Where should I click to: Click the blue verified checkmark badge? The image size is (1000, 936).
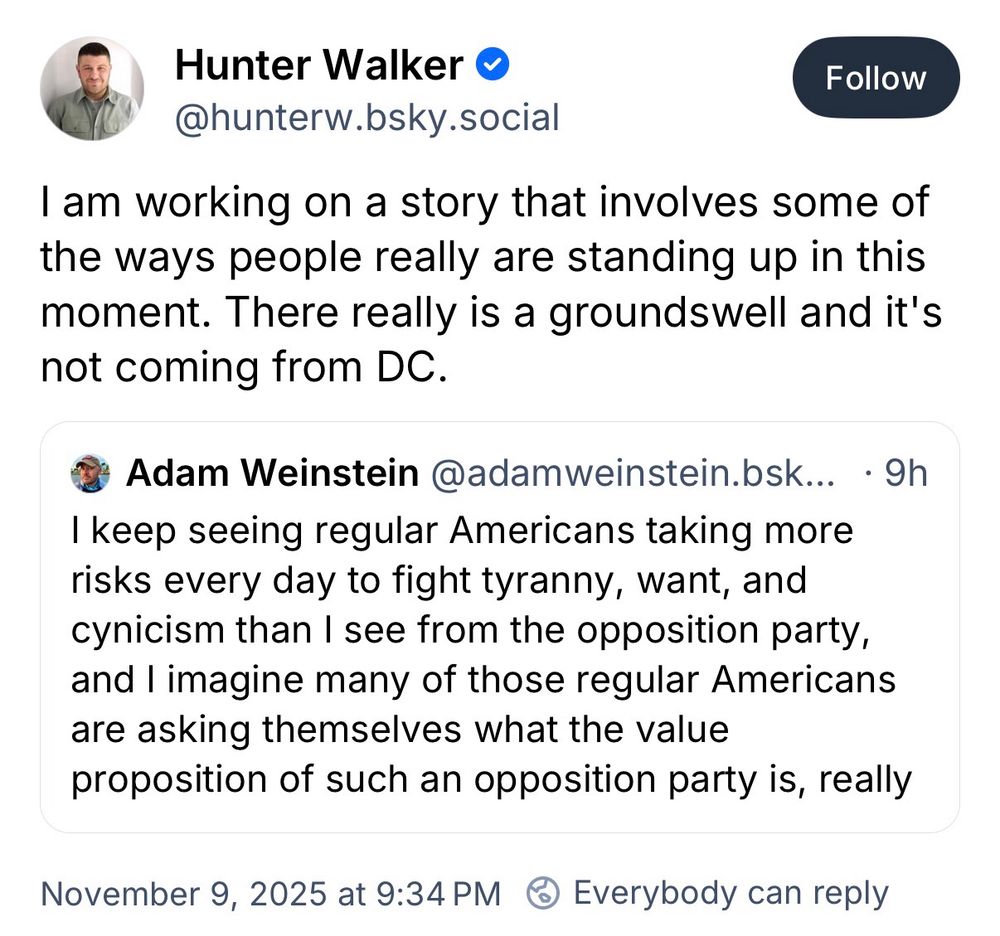[x=494, y=66]
